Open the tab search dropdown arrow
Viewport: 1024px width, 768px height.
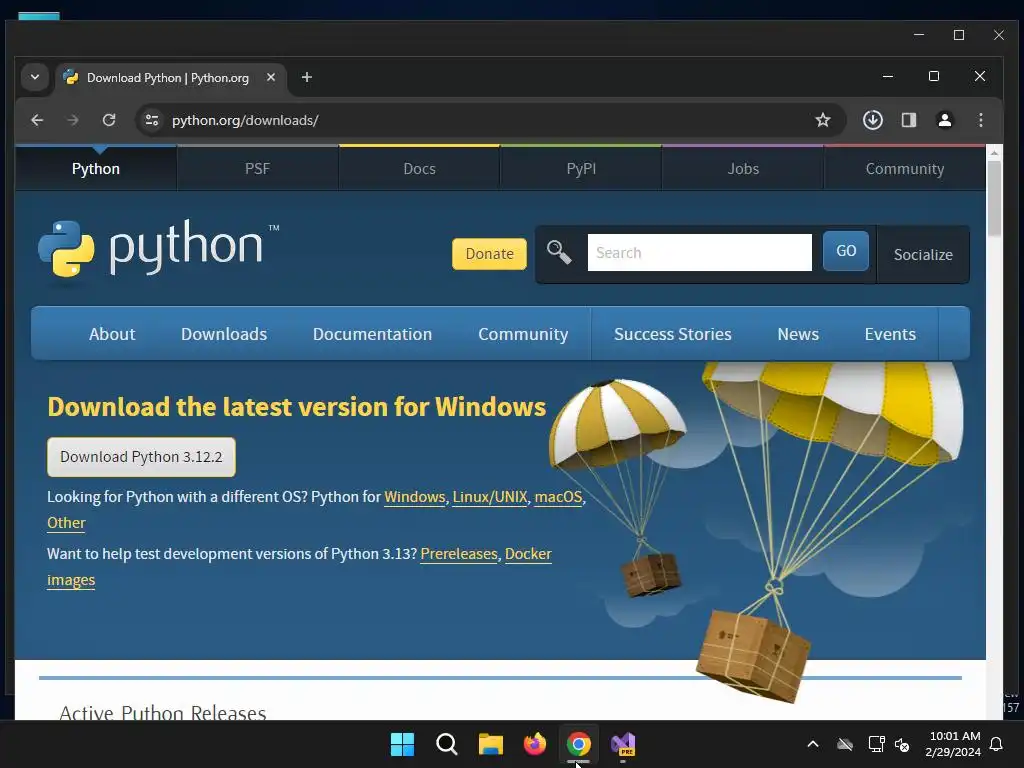[x=35, y=77]
